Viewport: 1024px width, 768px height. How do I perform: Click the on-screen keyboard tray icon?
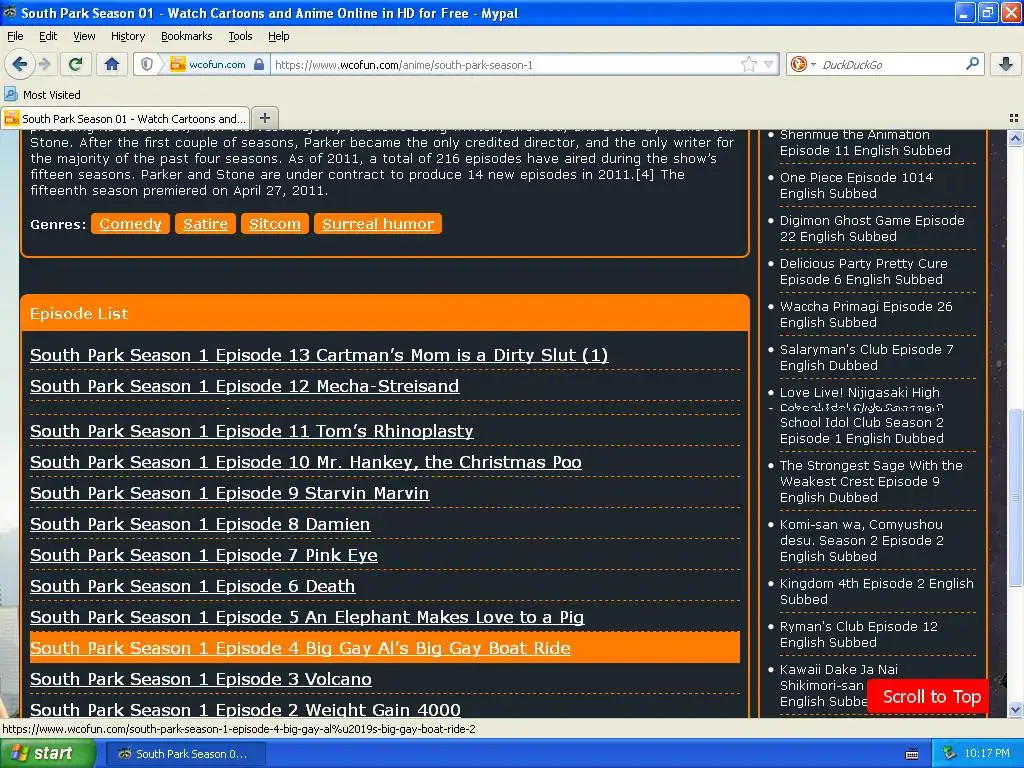pyautogui.click(x=912, y=754)
